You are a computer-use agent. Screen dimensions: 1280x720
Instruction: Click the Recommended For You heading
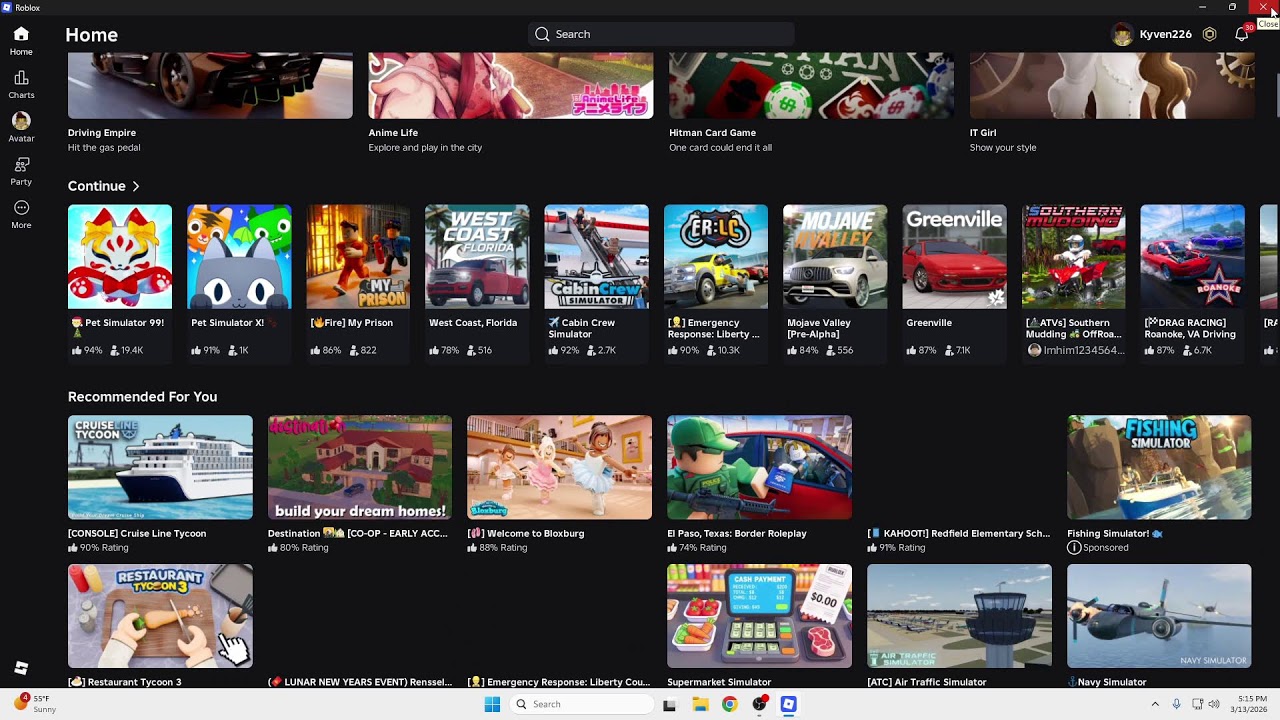tap(142, 397)
